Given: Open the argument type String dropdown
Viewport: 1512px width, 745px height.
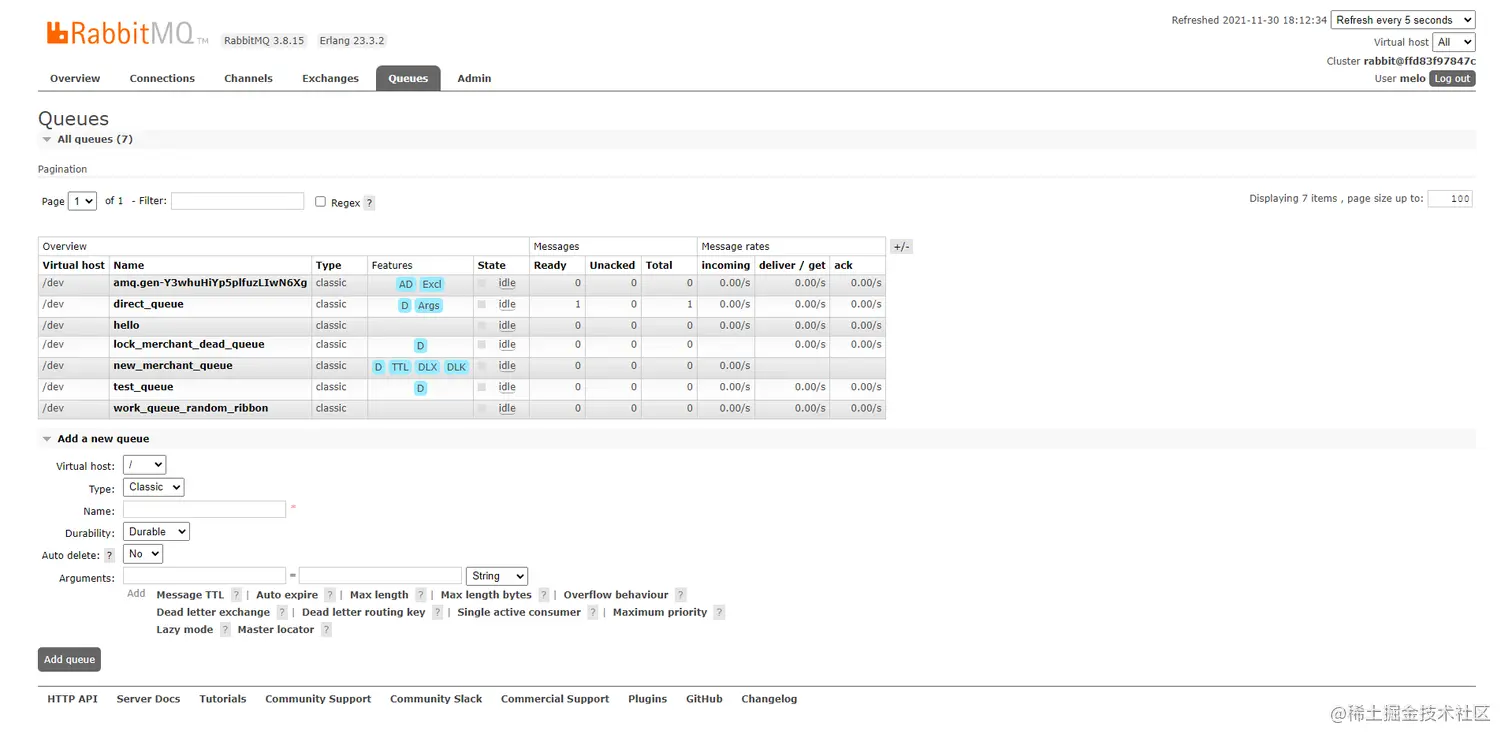Looking at the screenshot, I should (x=497, y=576).
